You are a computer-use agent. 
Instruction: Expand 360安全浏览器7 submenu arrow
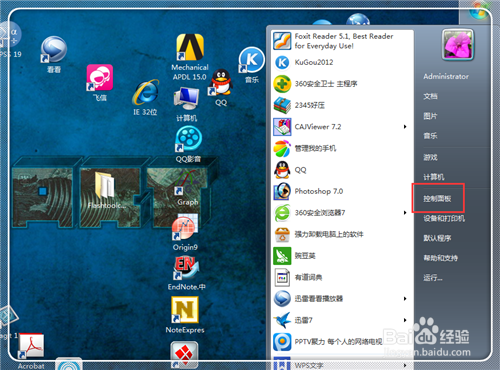(405, 213)
